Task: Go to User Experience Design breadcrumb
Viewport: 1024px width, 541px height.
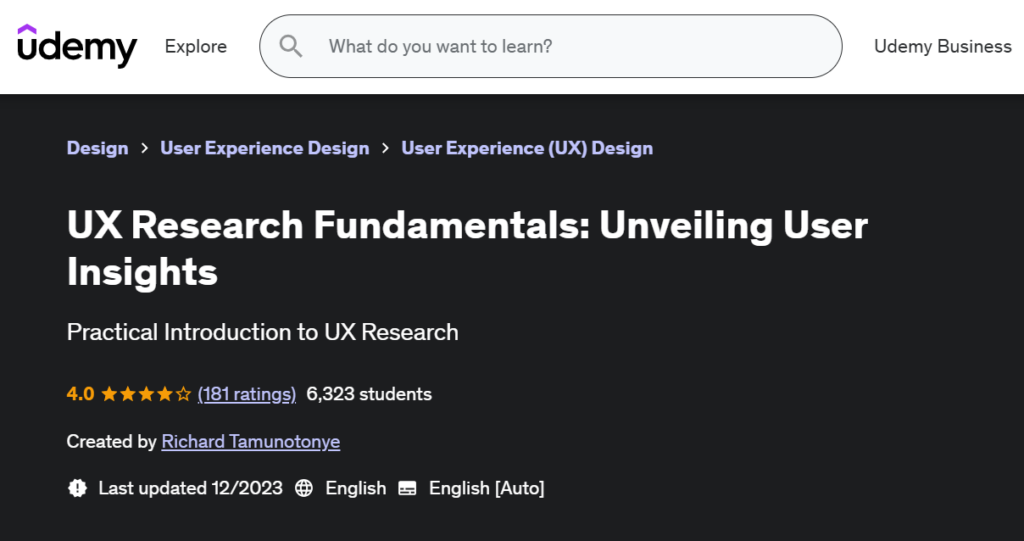Action: click(x=264, y=148)
